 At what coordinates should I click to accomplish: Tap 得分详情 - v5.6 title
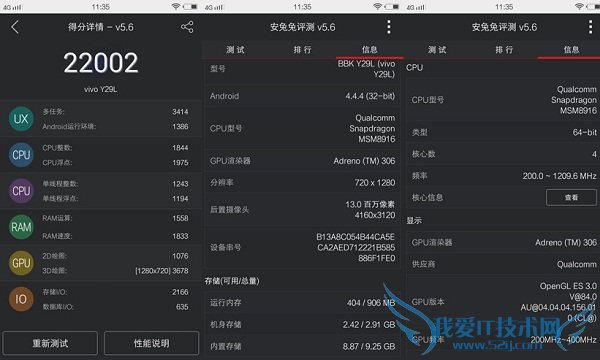click(101, 27)
